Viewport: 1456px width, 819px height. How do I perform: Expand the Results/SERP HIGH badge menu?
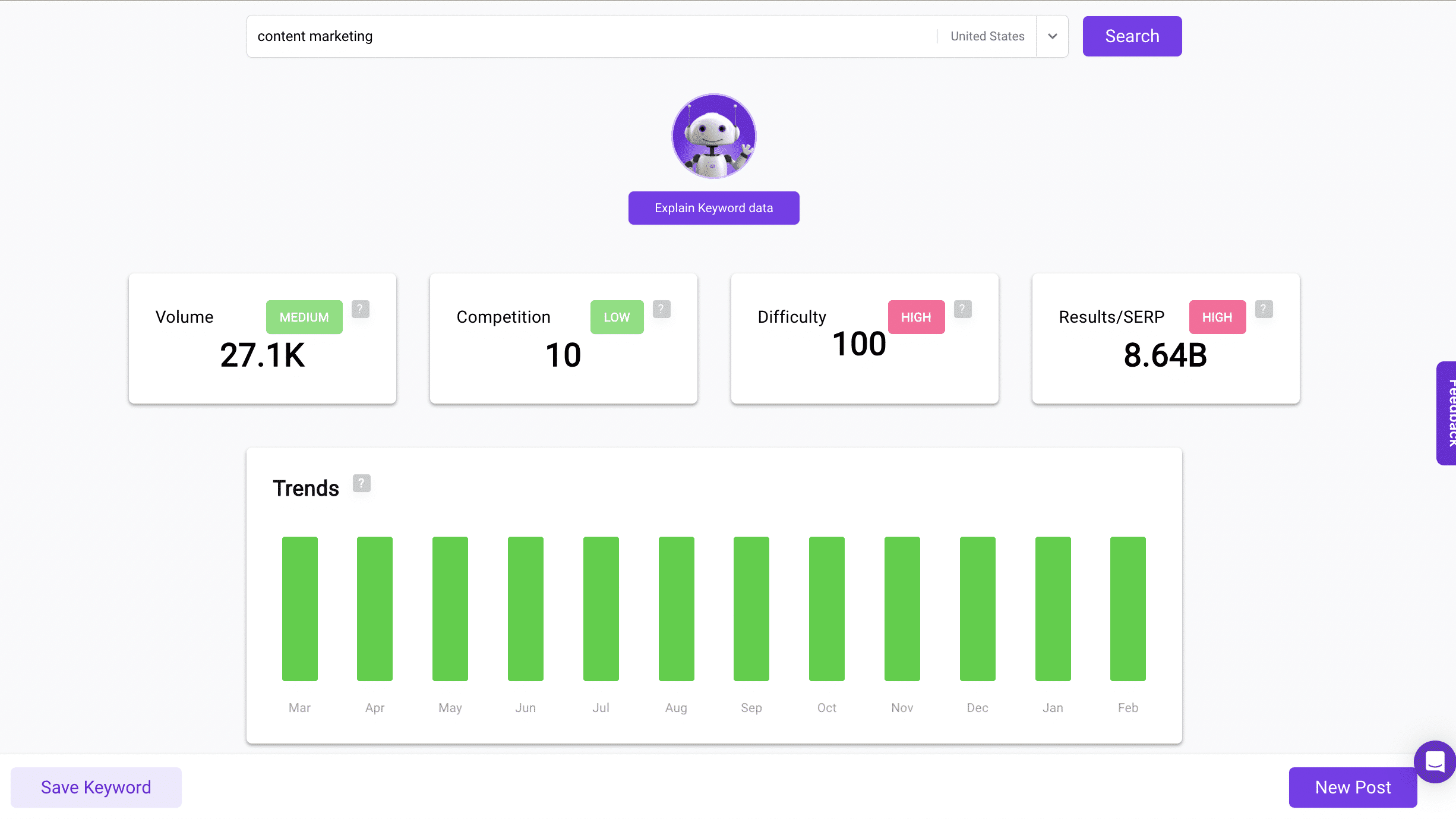pos(1217,316)
